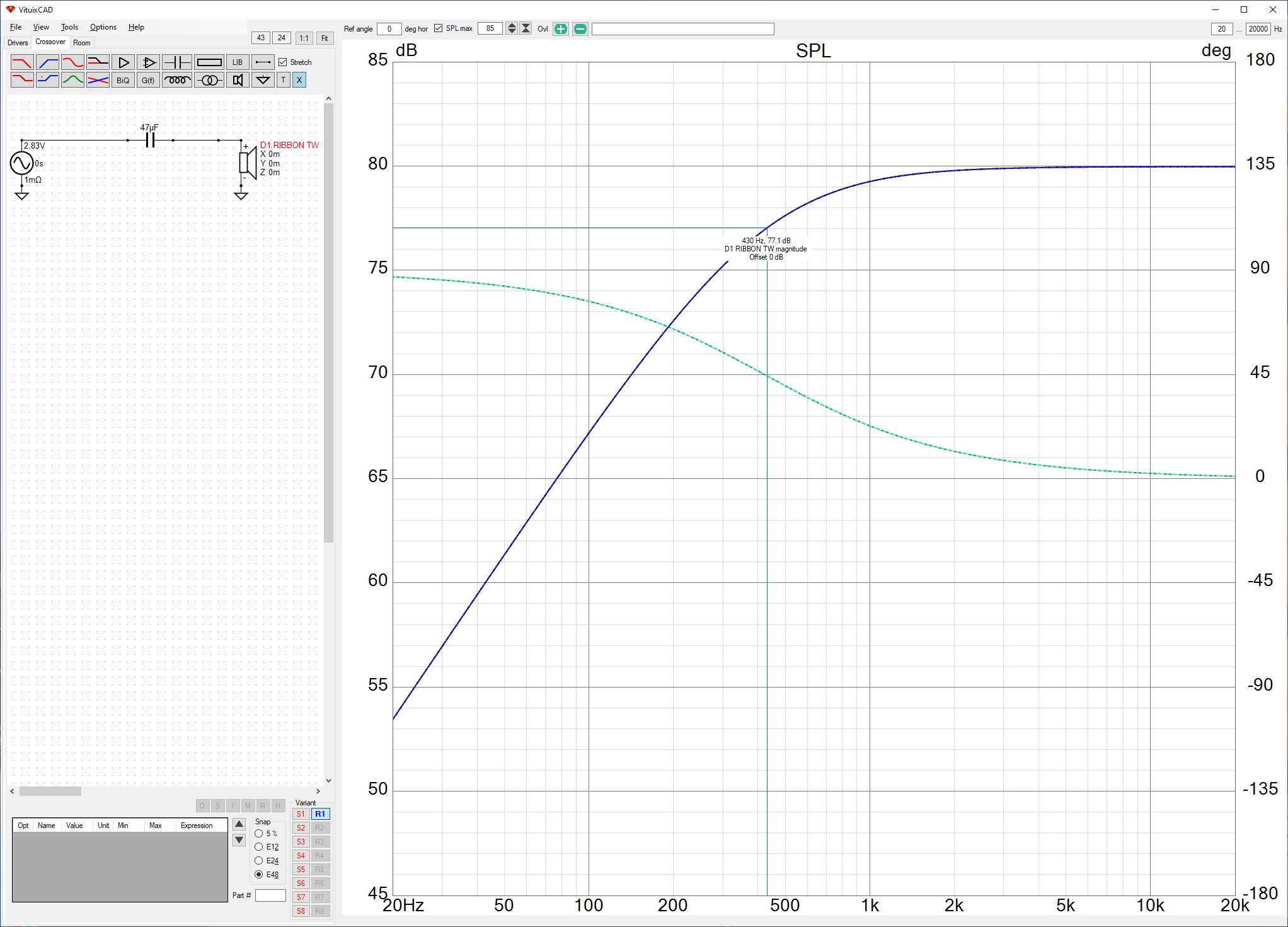The image size is (1288, 927).
Task: Select the inductor coil component tool
Action: pyautogui.click(x=177, y=80)
